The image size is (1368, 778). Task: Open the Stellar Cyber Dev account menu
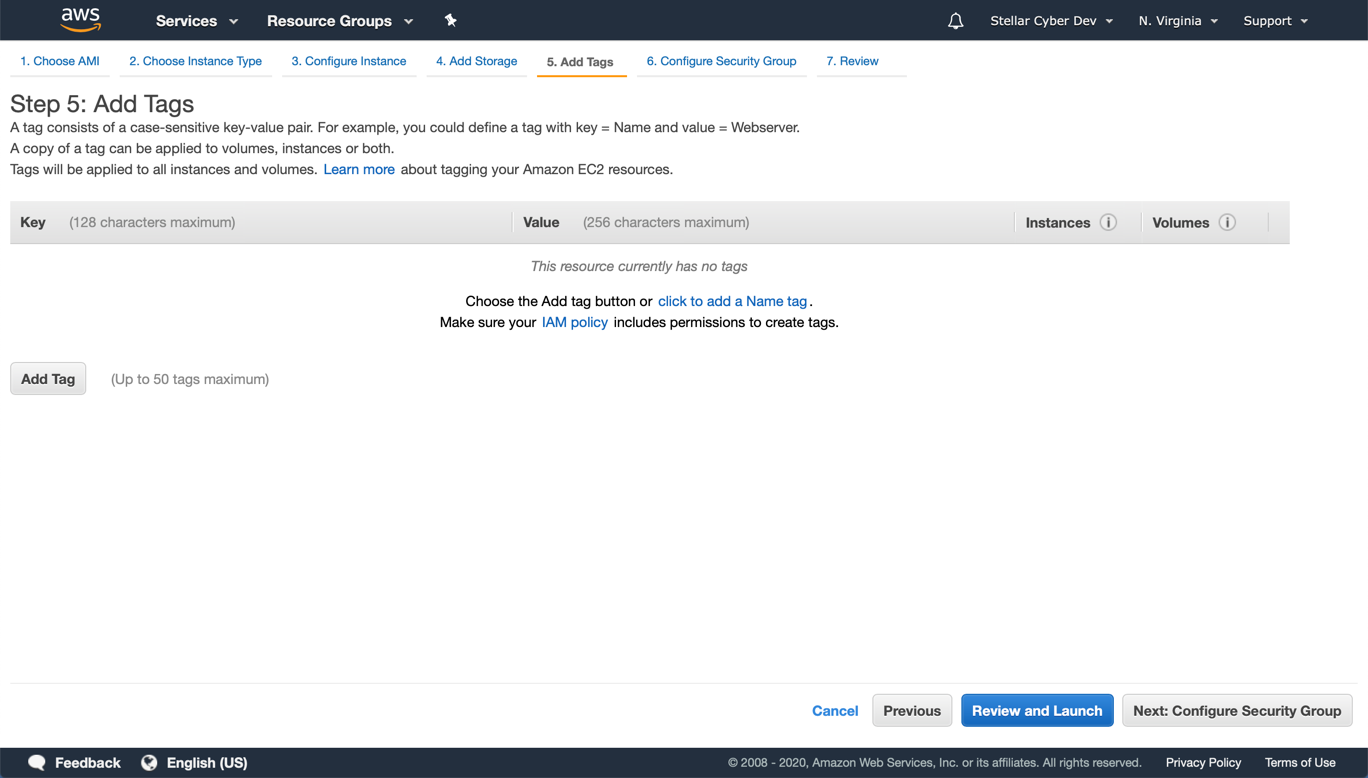[1051, 21]
